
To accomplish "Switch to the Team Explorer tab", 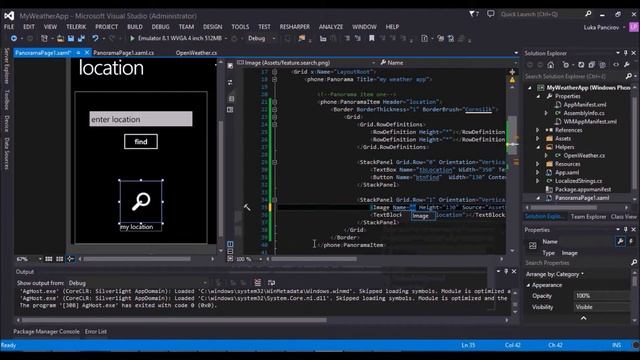I will click(588, 217).
